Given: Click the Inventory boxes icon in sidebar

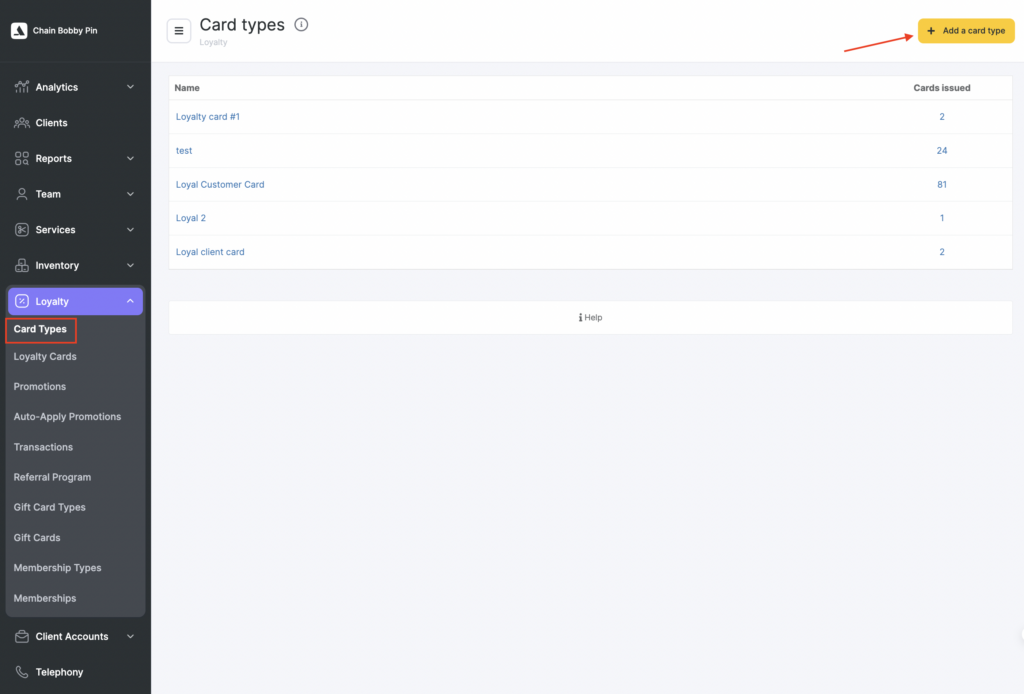Looking at the screenshot, I should pos(22,266).
